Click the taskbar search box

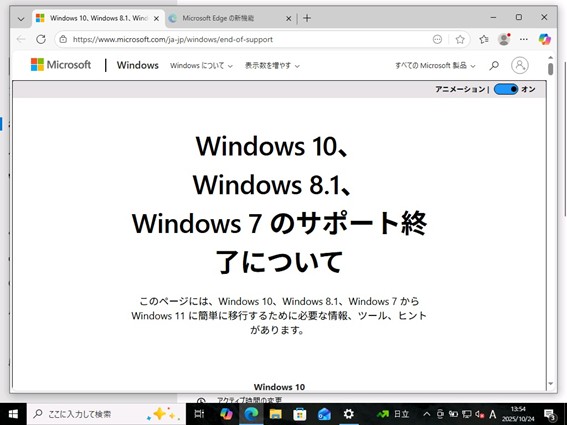click(x=106, y=414)
